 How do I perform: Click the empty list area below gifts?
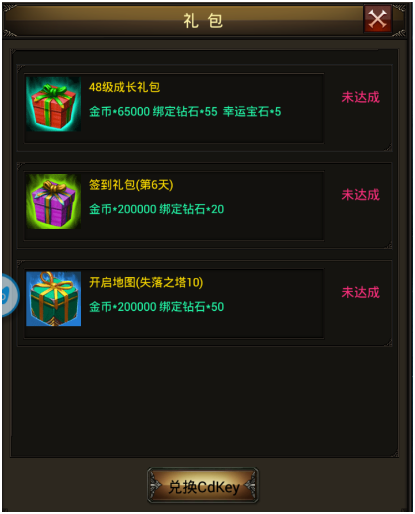coord(204,402)
